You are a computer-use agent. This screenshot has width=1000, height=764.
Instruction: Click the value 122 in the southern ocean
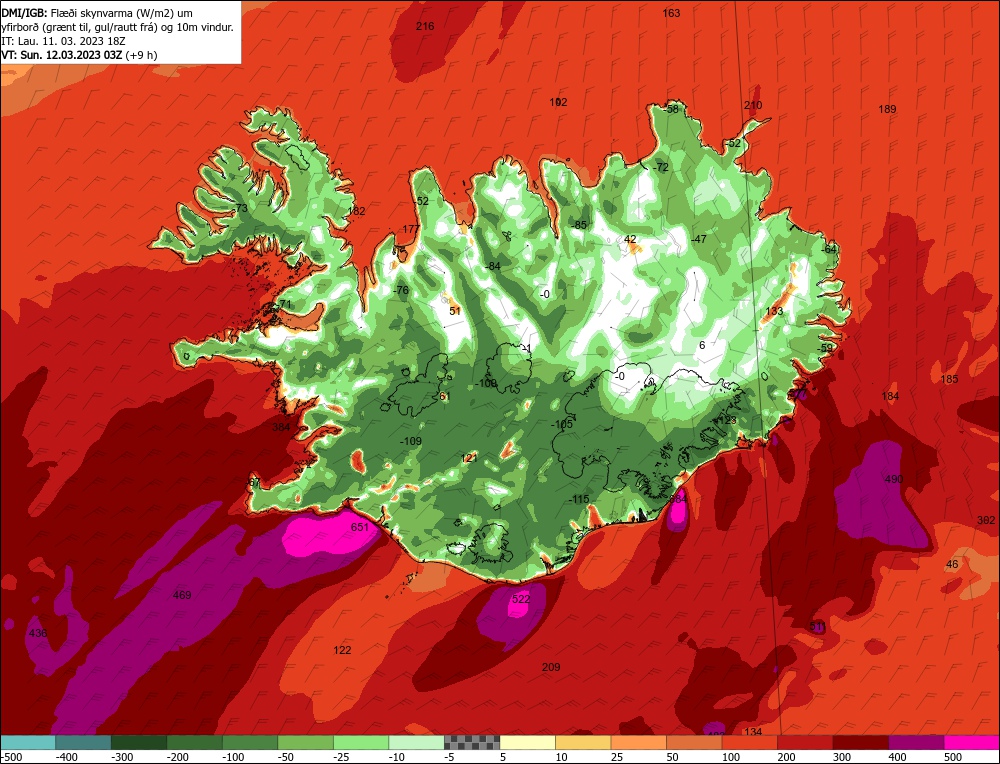(x=342, y=650)
